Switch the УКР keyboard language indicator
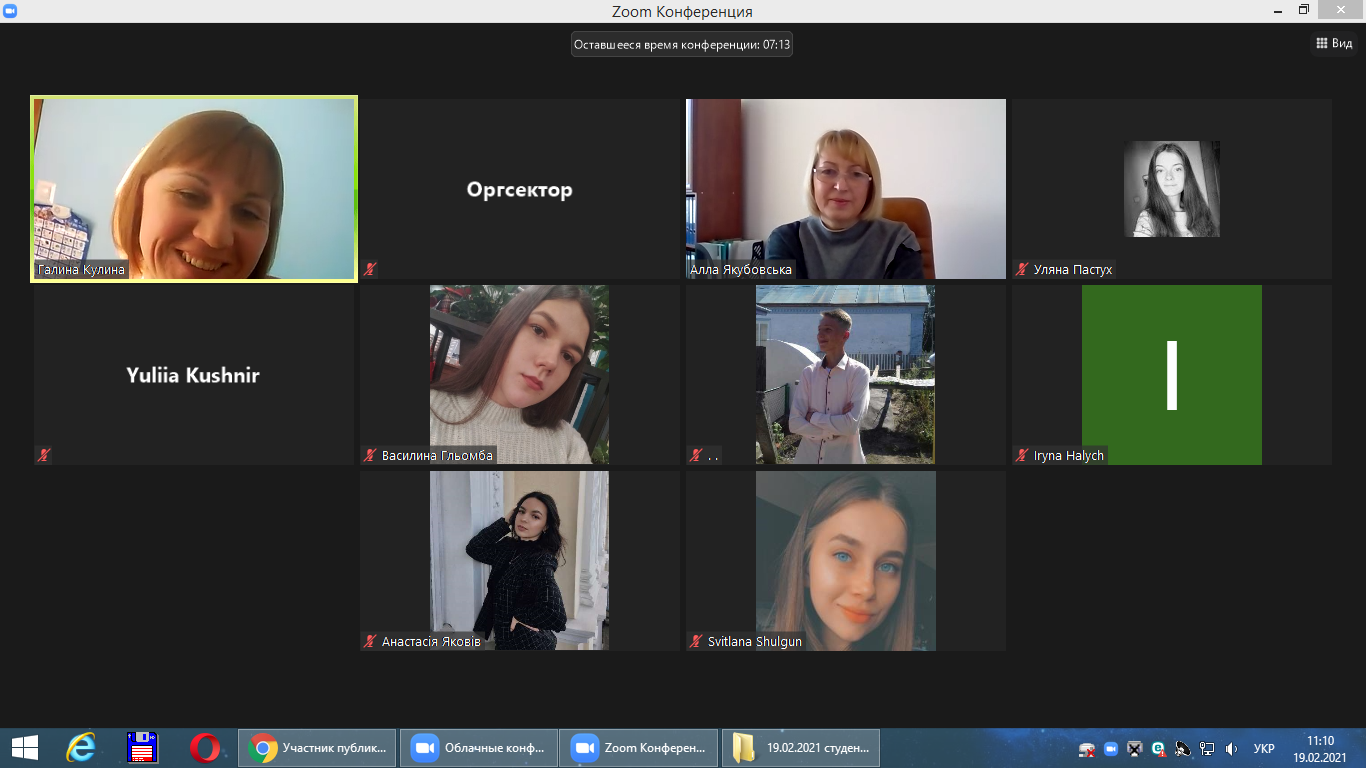1366x768 pixels. (1264, 748)
